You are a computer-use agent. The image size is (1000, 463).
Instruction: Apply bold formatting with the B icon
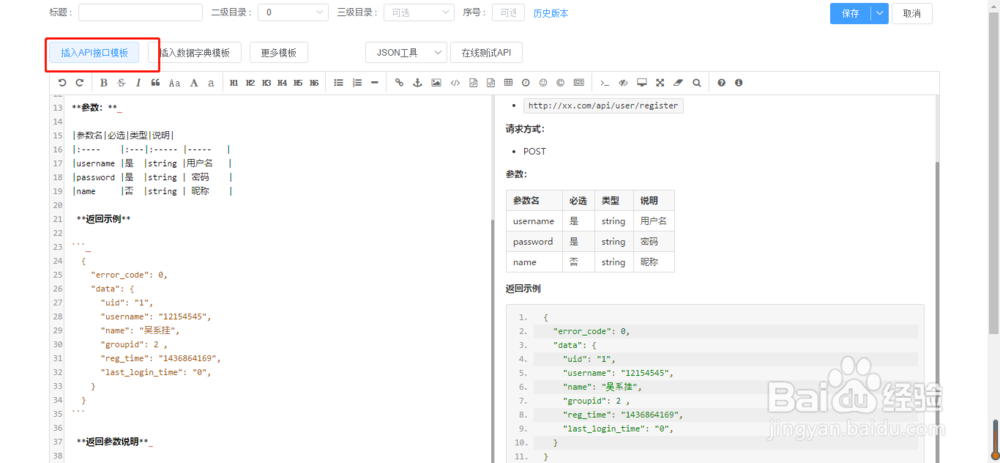coord(104,82)
